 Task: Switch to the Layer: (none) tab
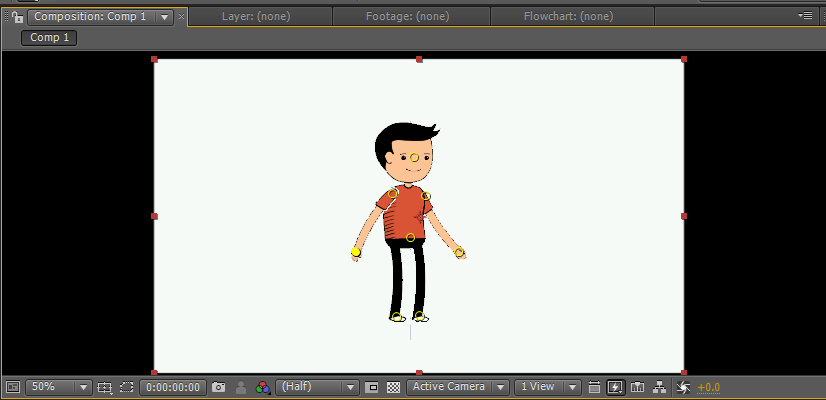coord(256,17)
